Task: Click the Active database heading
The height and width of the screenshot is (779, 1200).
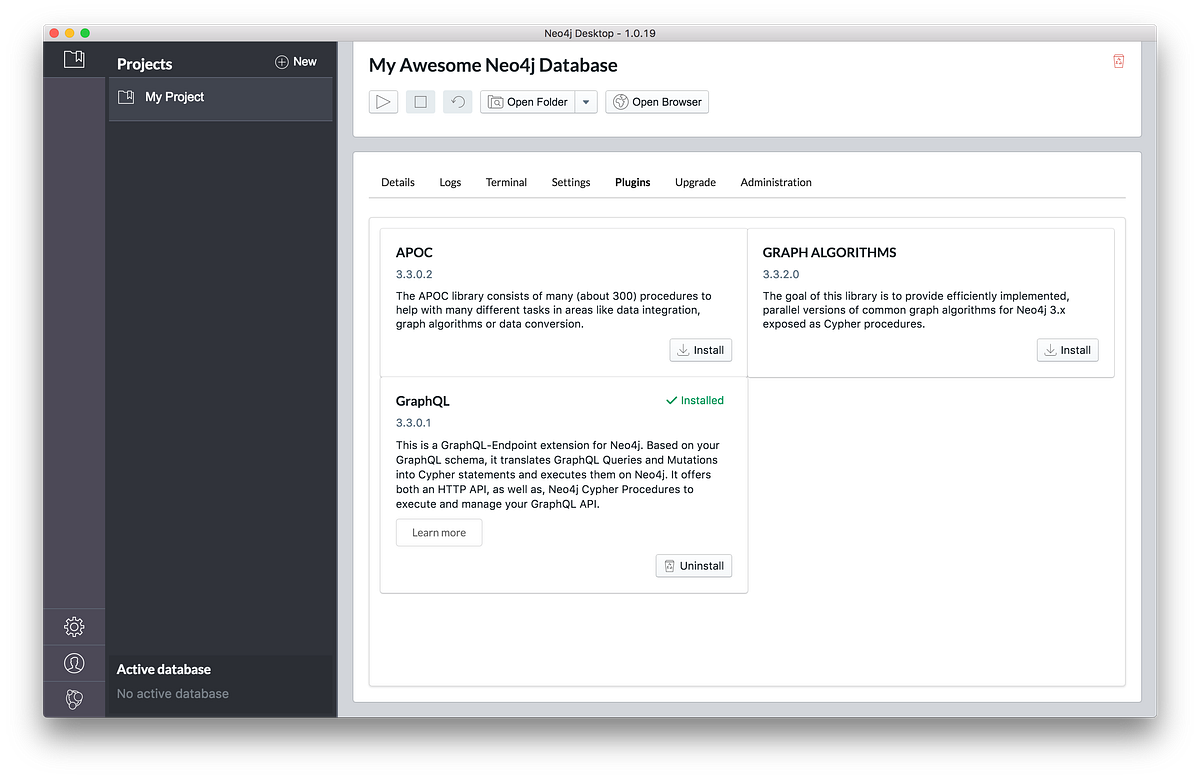Action: [x=164, y=669]
